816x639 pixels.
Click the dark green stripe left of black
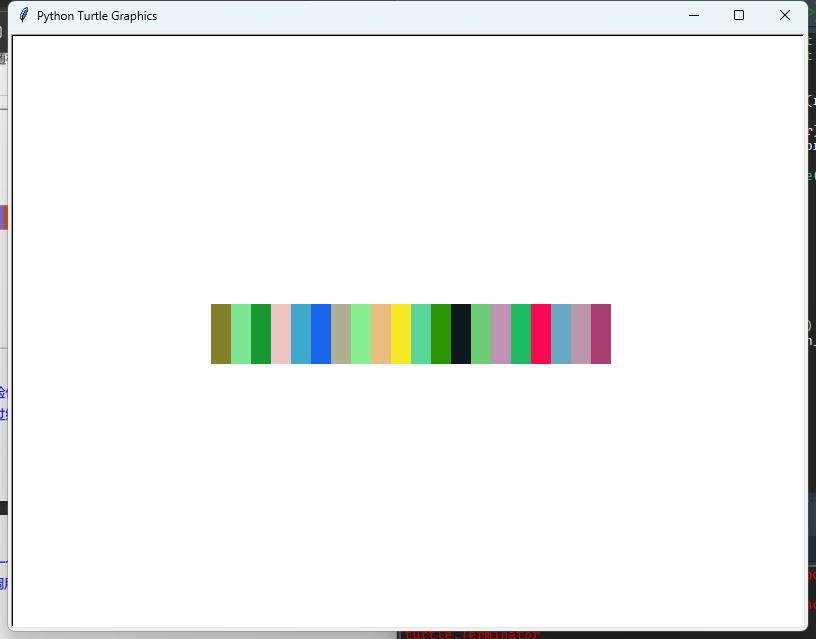point(441,334)
